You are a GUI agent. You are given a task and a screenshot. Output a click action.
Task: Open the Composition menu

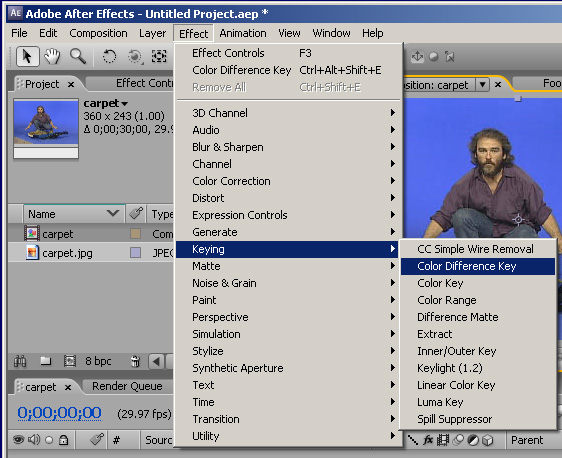pyautogui.click(x=98, y=33)
